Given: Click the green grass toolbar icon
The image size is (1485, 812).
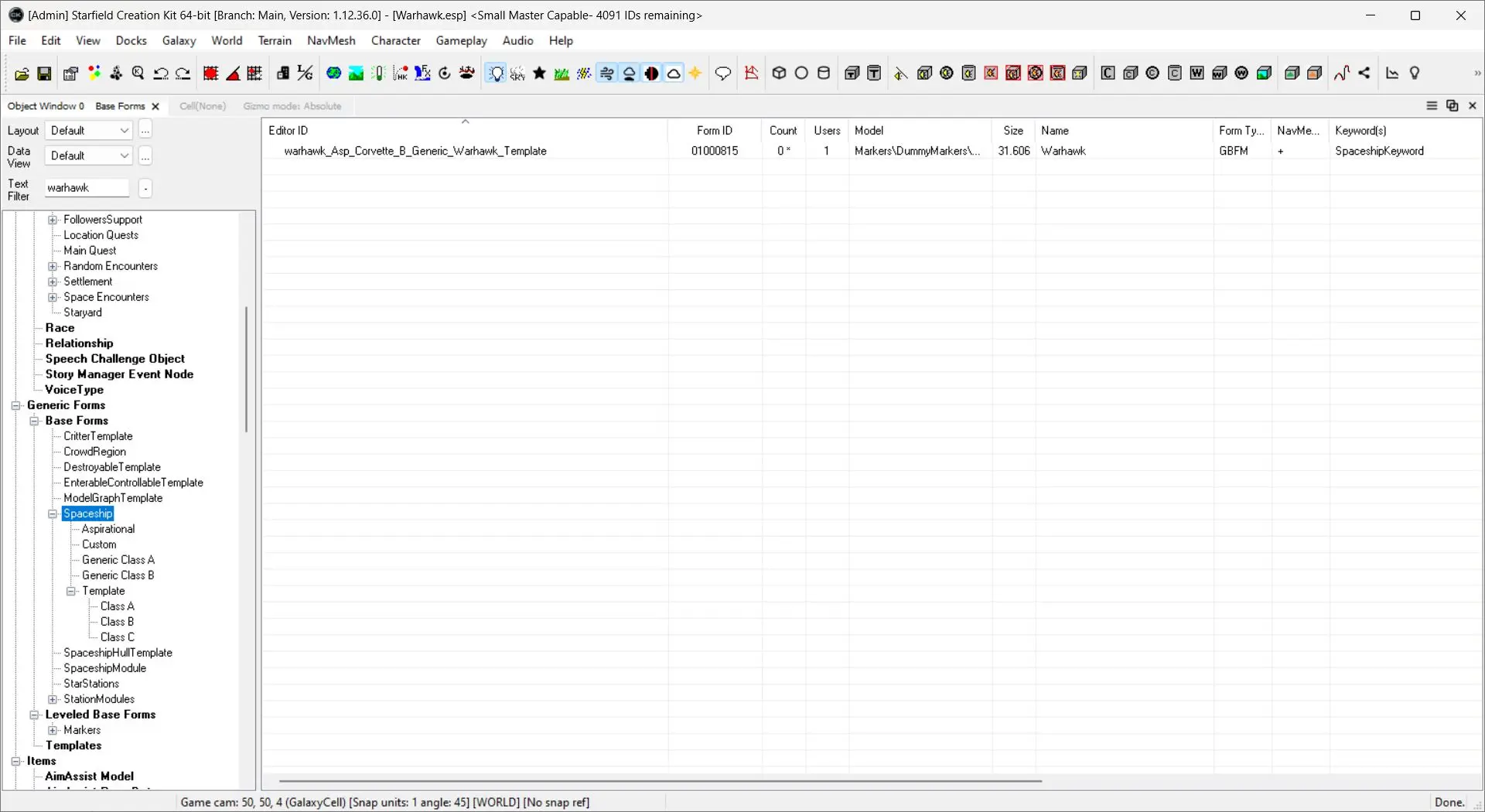Looking at the screenshot, I should (562, 73).
